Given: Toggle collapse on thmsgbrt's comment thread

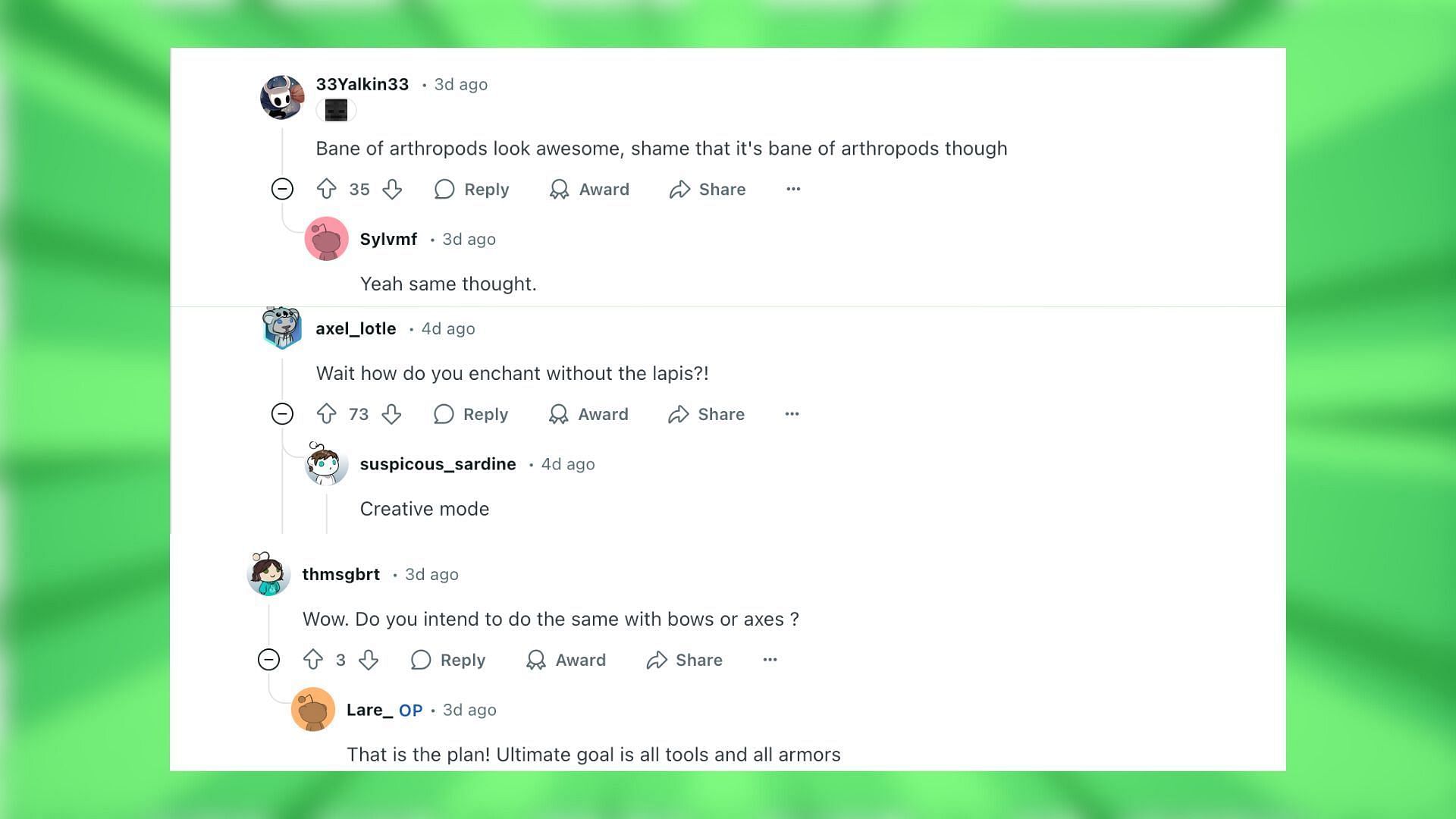Looking at the screenshot, I should tap(268, 660).
